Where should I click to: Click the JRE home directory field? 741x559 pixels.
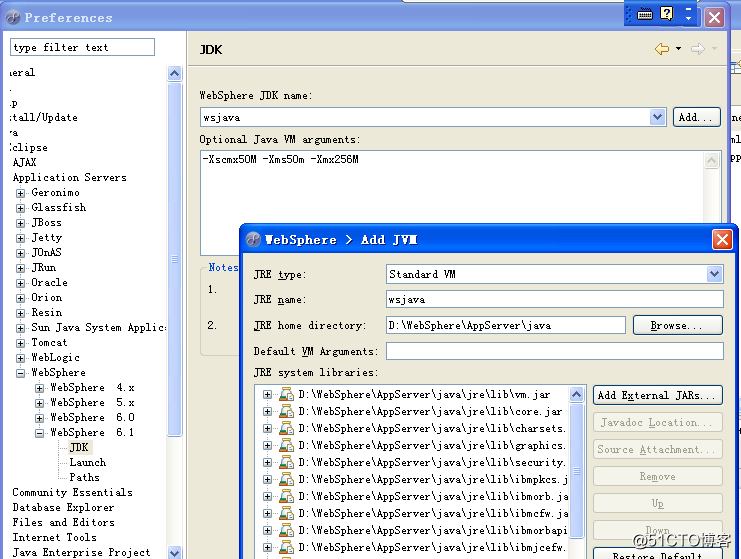[x=506, y=325]
